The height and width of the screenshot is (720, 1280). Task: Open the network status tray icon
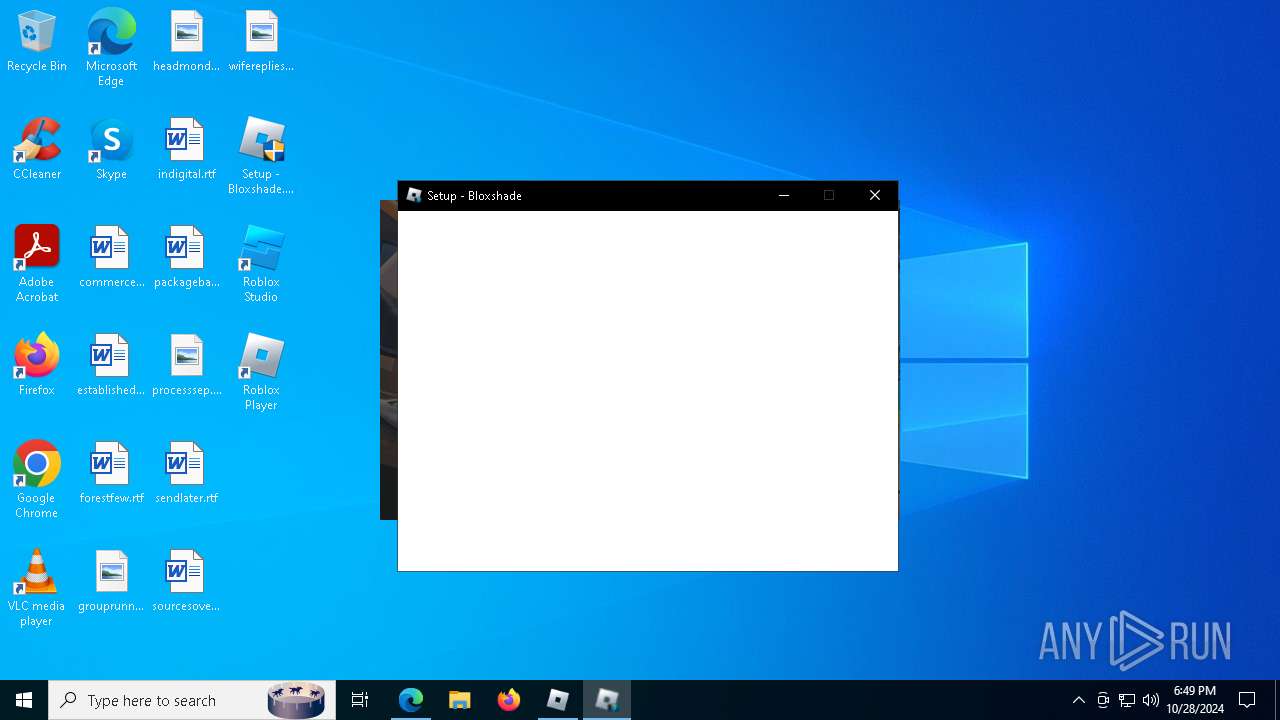[1127, 700]
